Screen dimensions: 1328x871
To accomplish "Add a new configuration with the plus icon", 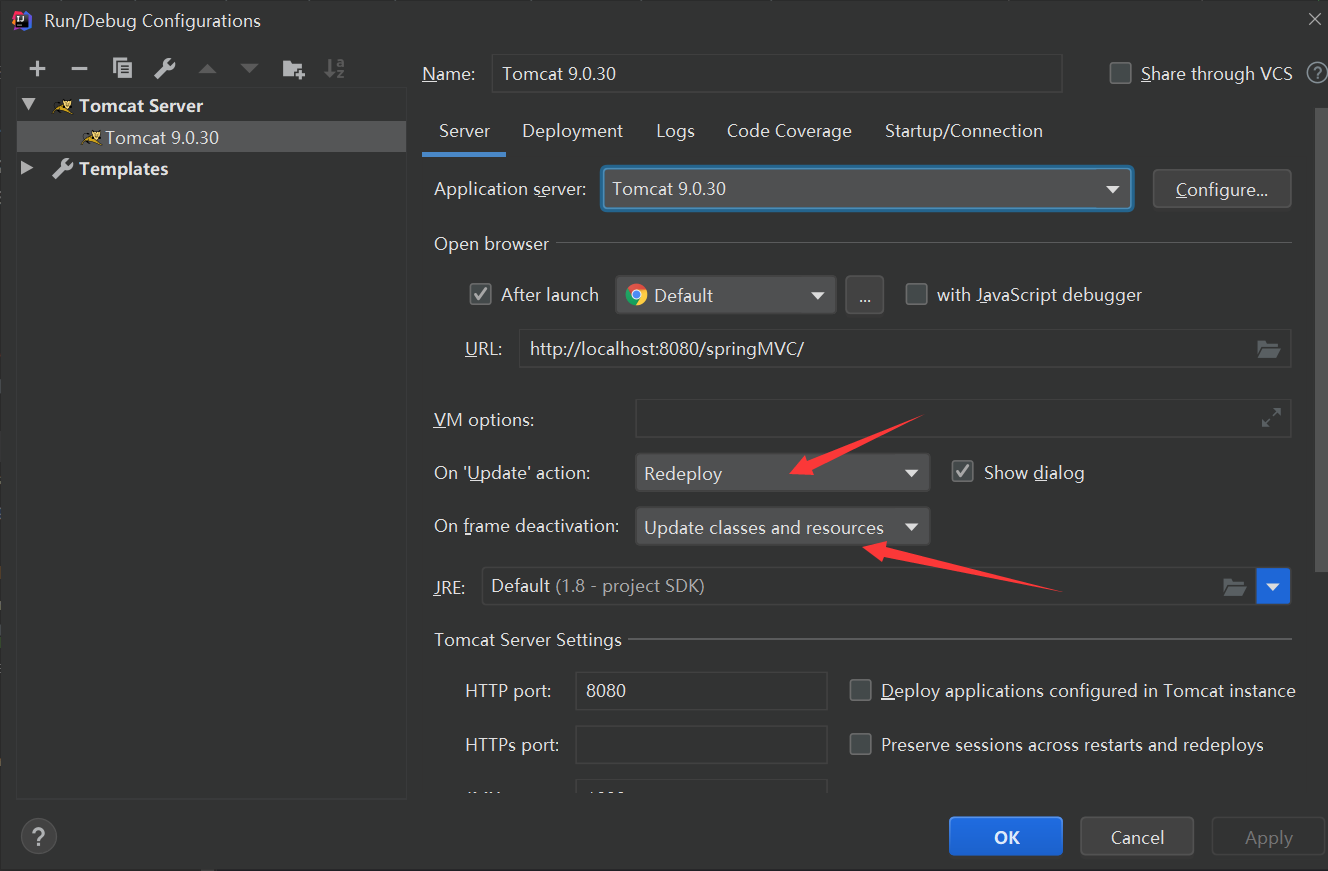I will tap(37, 69).
